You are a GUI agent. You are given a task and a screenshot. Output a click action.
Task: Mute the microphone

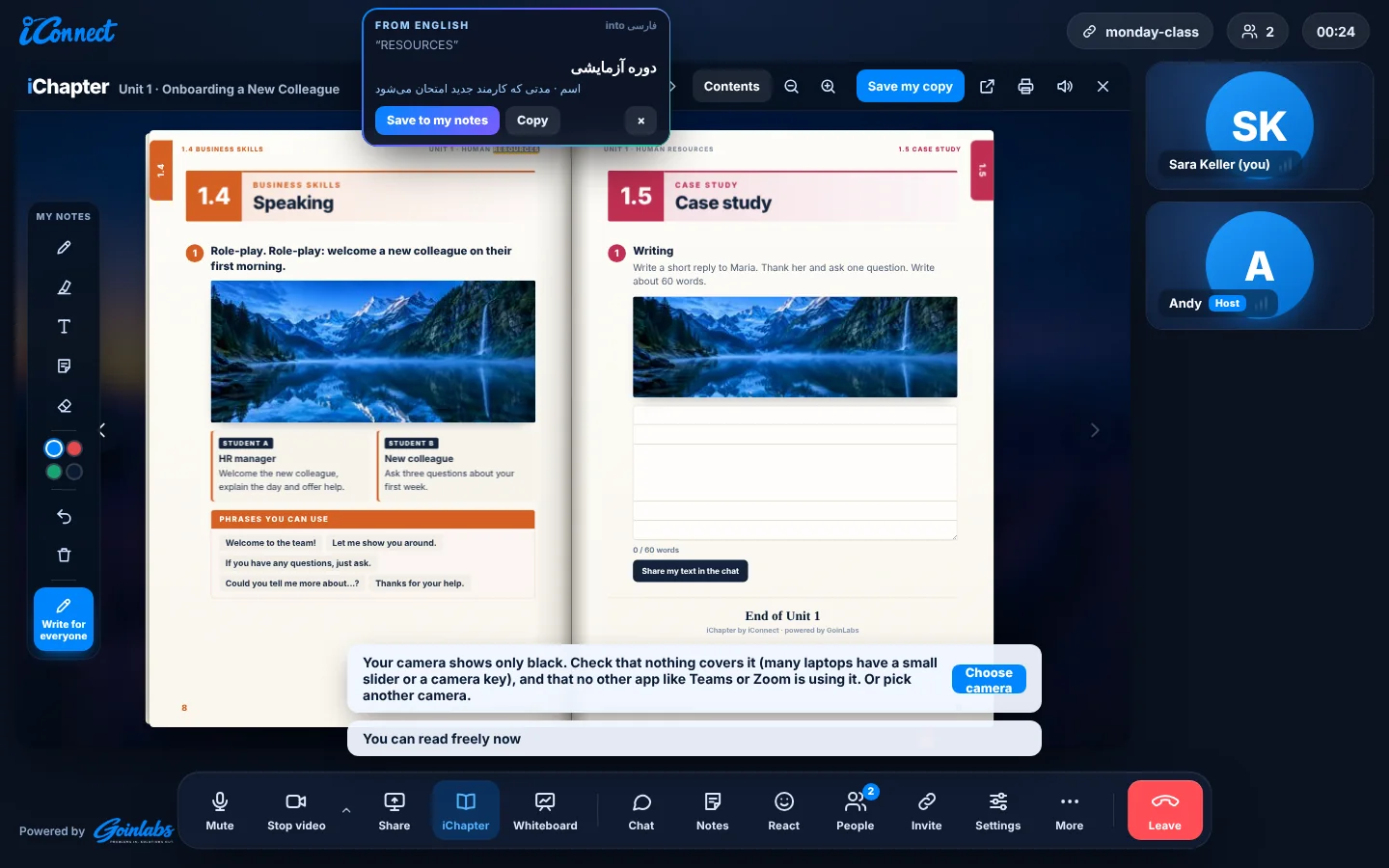click(x=220, y=810)
